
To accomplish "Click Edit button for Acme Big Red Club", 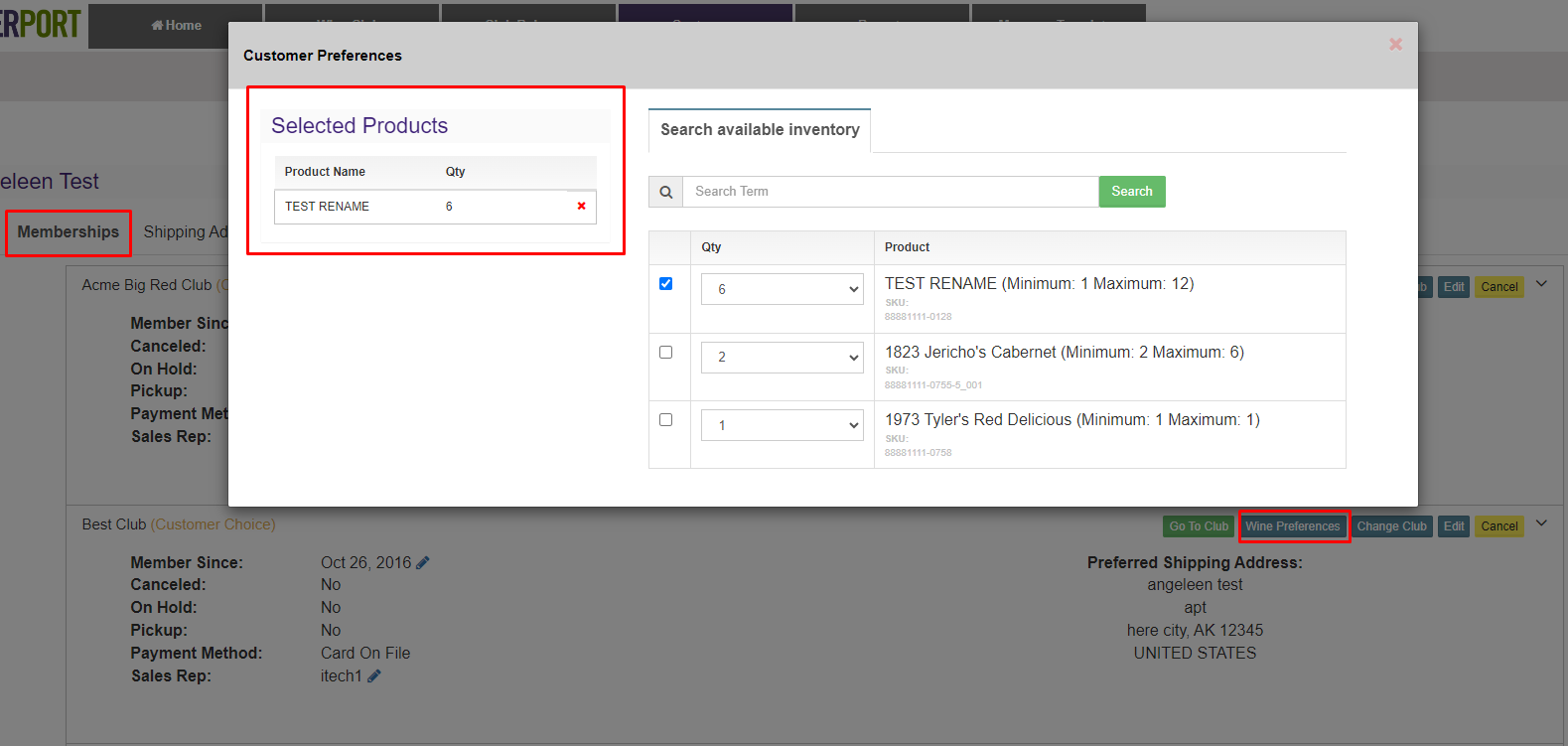I will [x=1454, y=287].
